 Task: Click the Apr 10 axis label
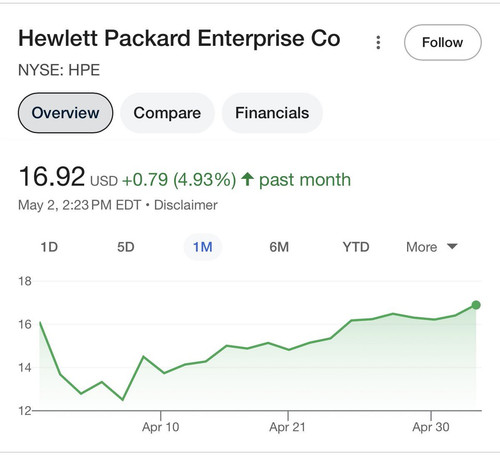coord(161,427)
